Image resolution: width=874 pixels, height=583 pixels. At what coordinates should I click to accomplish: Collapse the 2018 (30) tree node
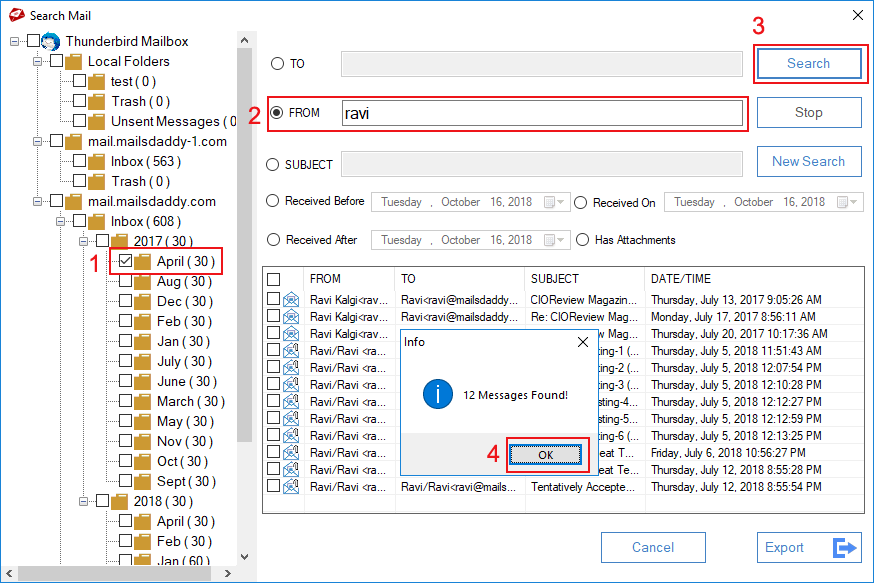[x=83, y=502]
